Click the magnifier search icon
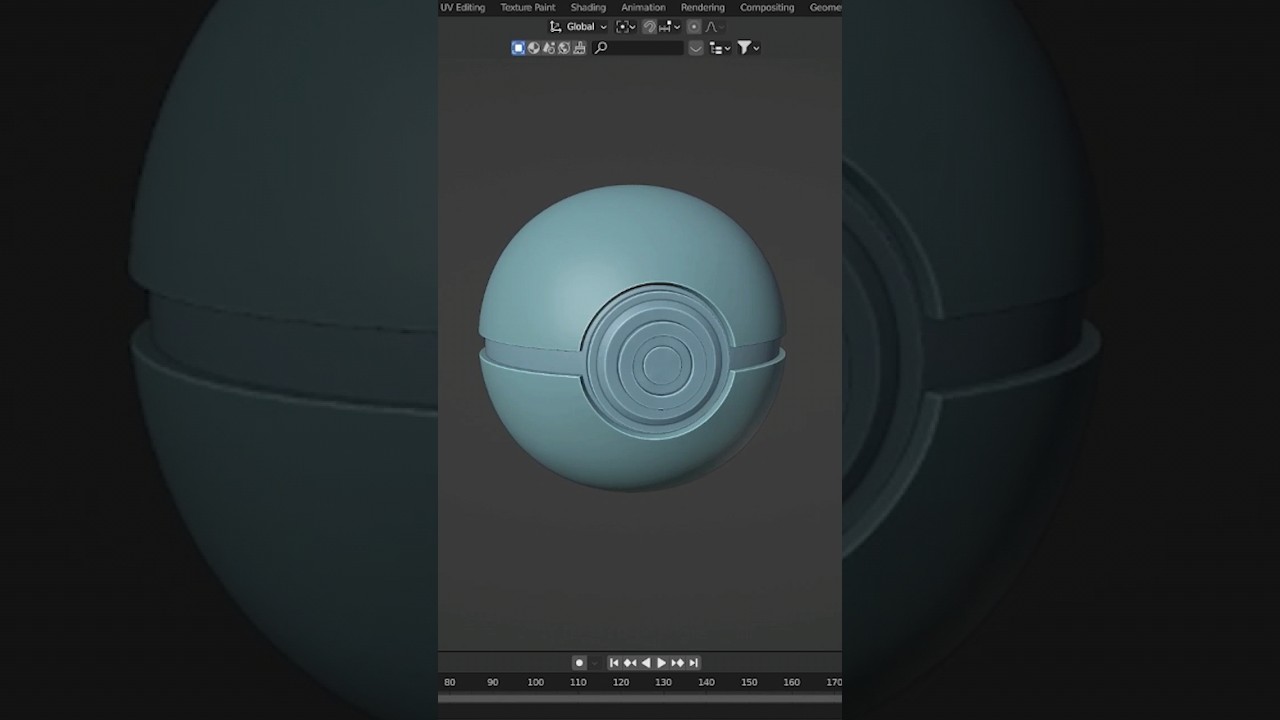This screenshot has height=720, width=1280. (601, 48)
